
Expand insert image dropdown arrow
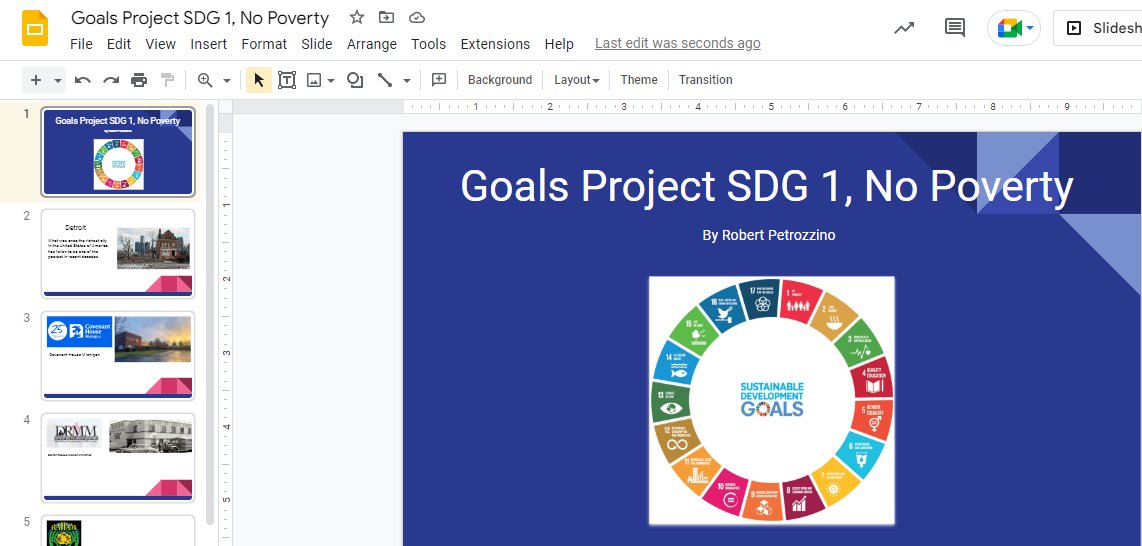tap(331, 81)
